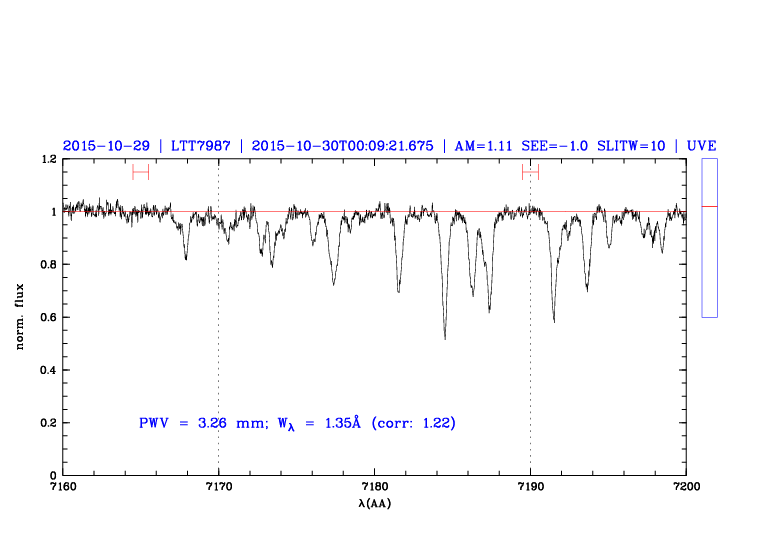Click the right red range marker near 7190
Screen dimensions: 782x542
530,172
